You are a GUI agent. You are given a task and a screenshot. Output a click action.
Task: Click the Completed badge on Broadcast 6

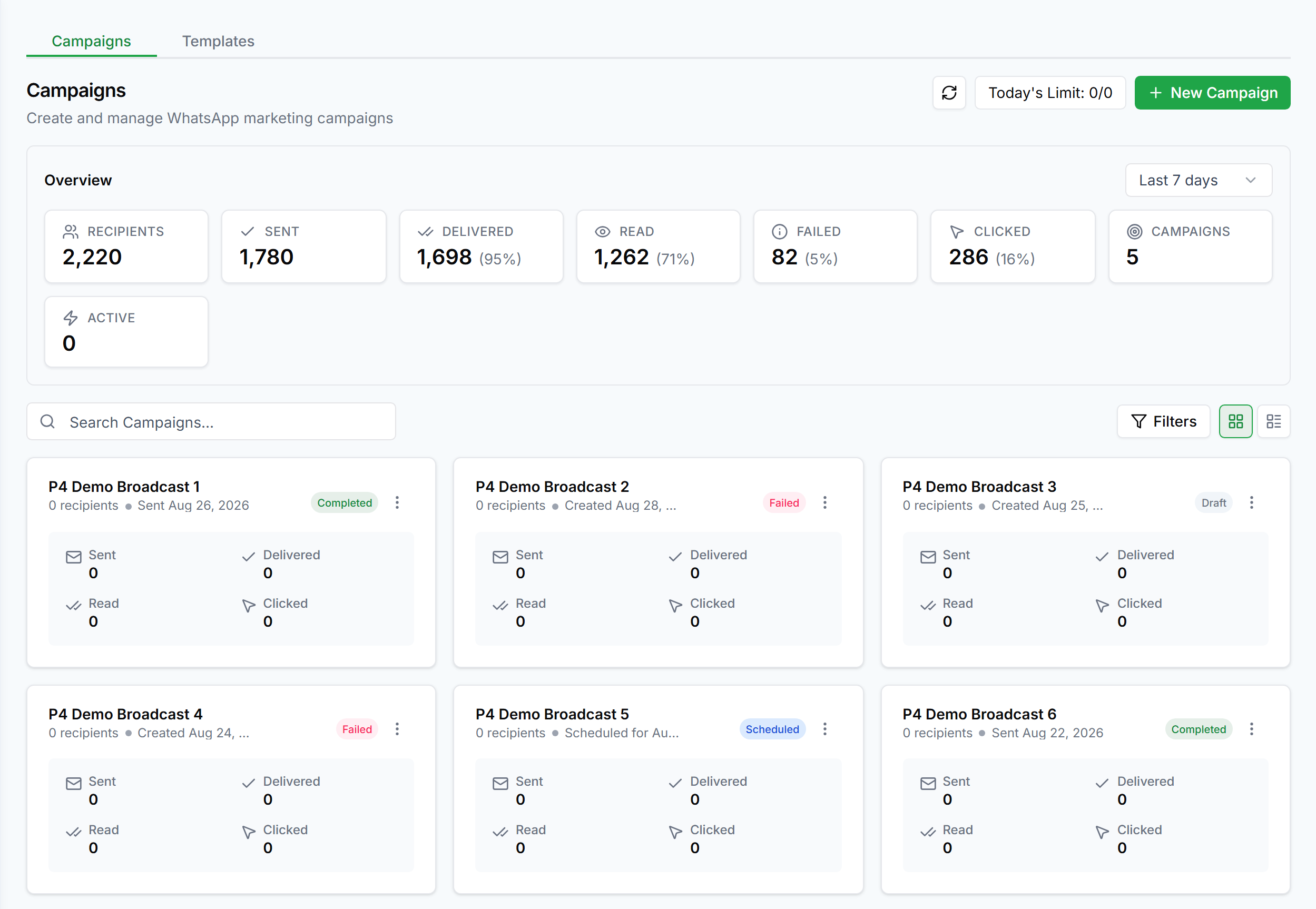tap(1198, 729)
